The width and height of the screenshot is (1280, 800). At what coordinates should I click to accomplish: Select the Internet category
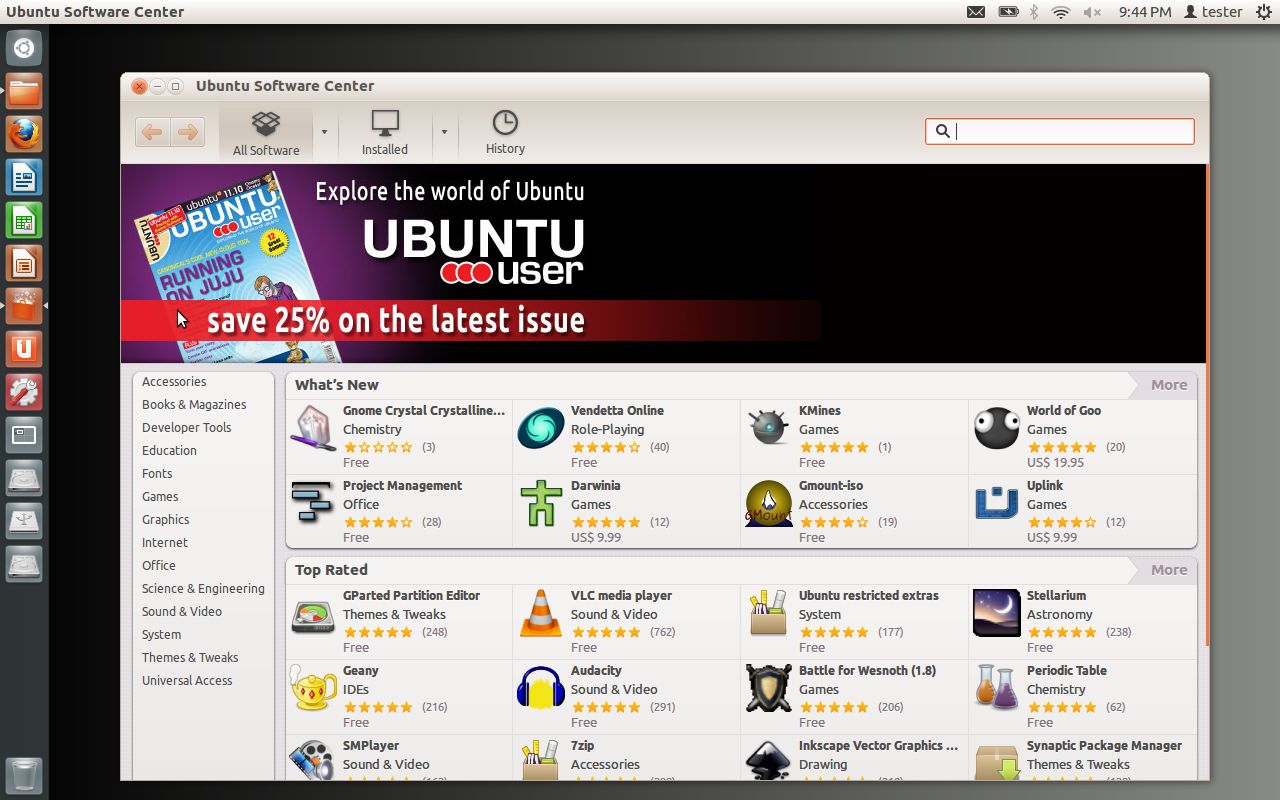(165, 543)
